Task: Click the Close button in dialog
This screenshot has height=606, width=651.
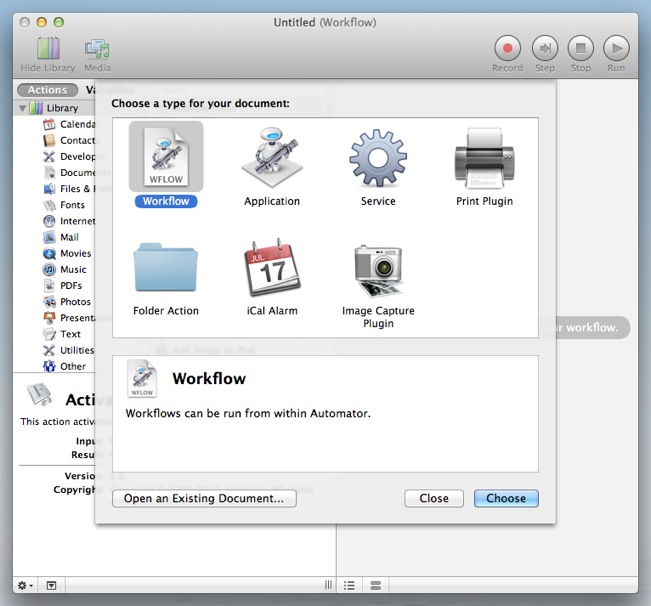Action: coord(434,498)
